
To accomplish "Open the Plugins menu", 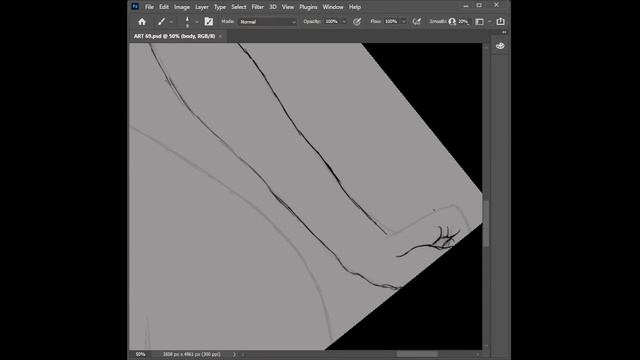I will point(308,7).
